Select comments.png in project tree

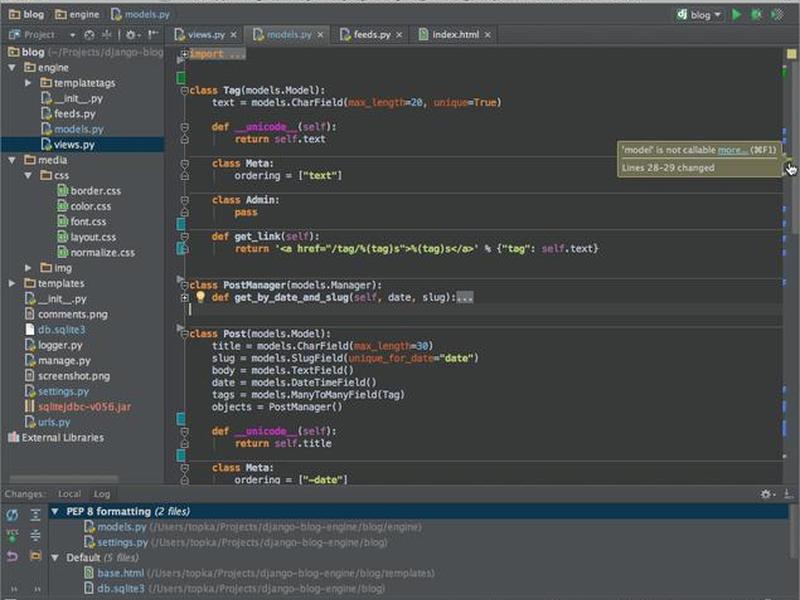pyautogui.click(x=66, y=314)
